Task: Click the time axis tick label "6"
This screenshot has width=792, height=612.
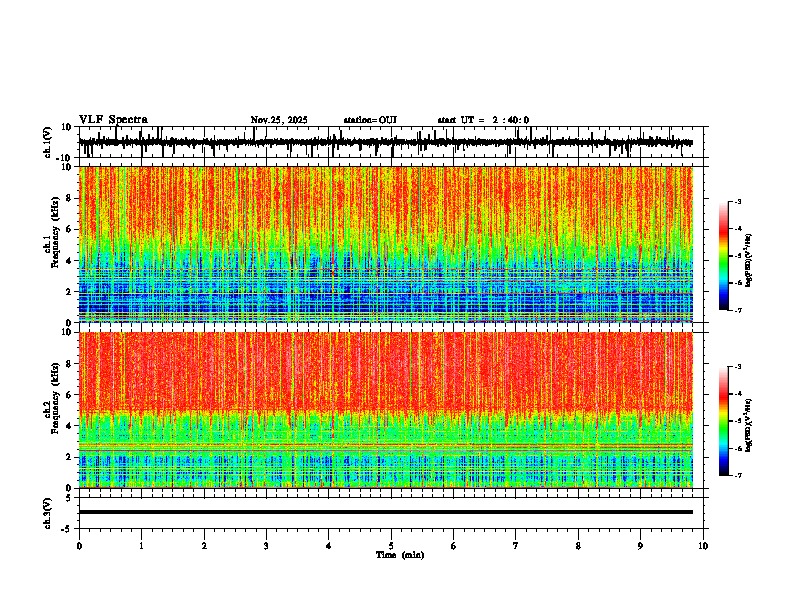Action: (x=454, y=546)
